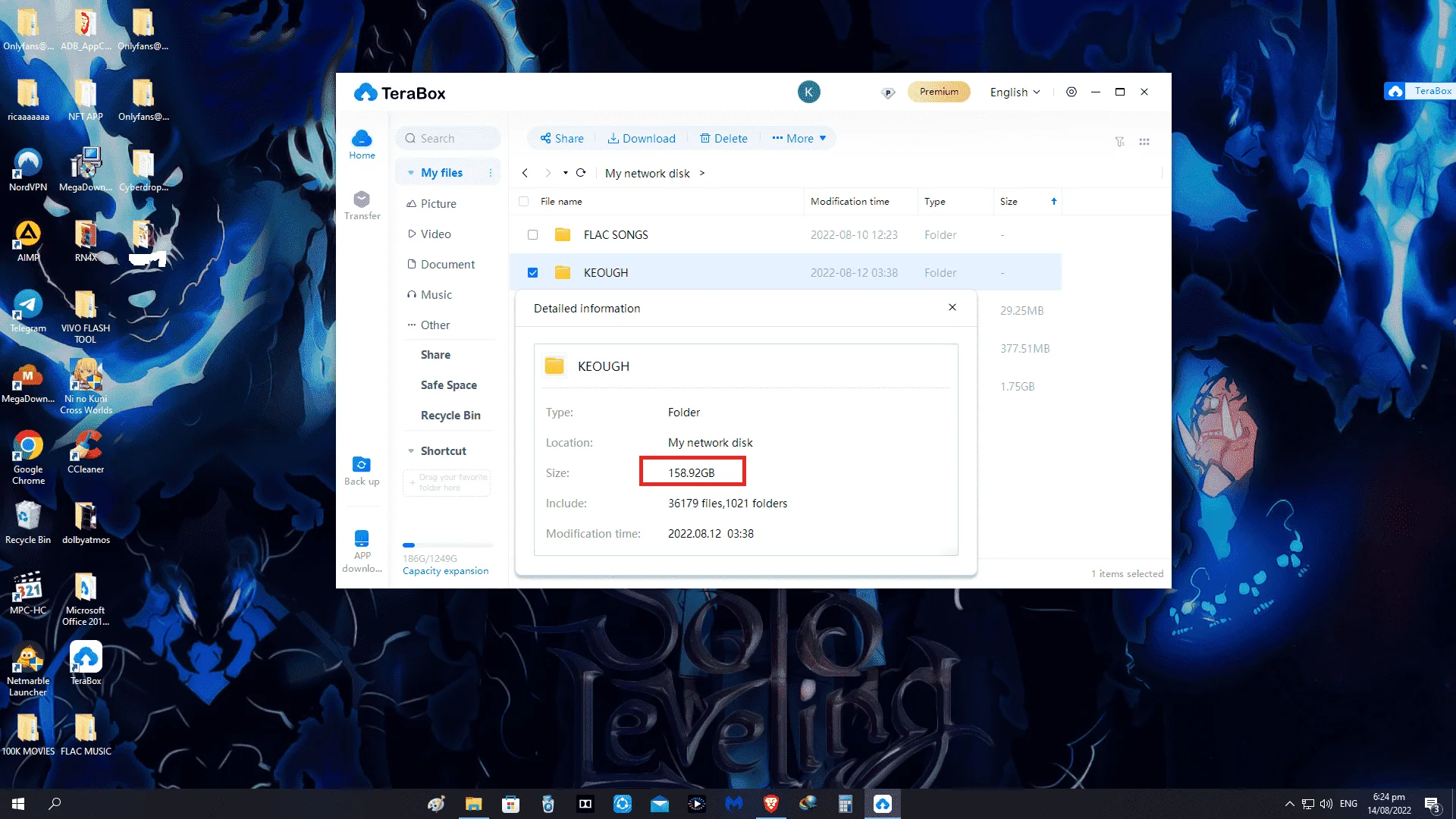Click the Capacity expansion link
This screenshot has width=1456, height=819.
pos(445,571)
